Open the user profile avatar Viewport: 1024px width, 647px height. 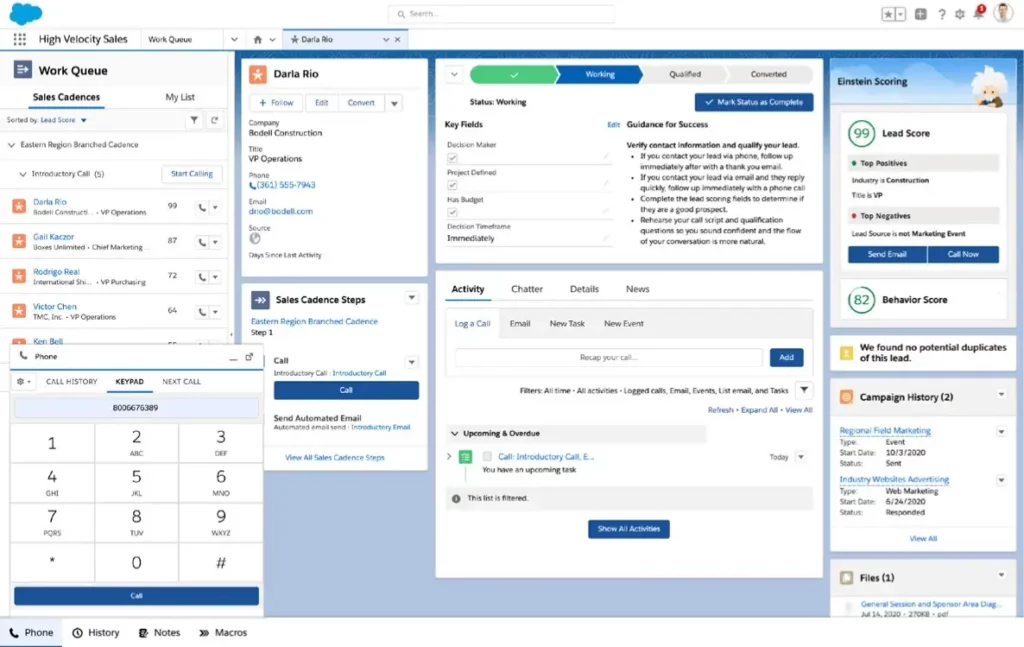click(x=1003, y=12)
